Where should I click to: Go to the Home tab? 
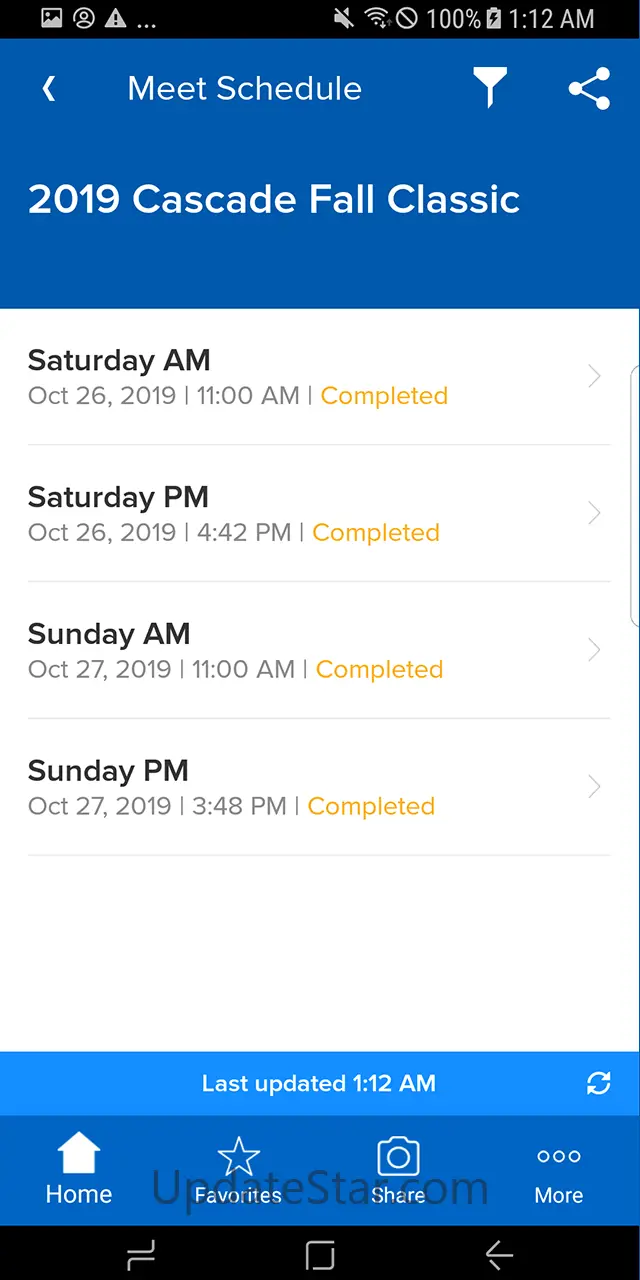(x=79, y=1169)
